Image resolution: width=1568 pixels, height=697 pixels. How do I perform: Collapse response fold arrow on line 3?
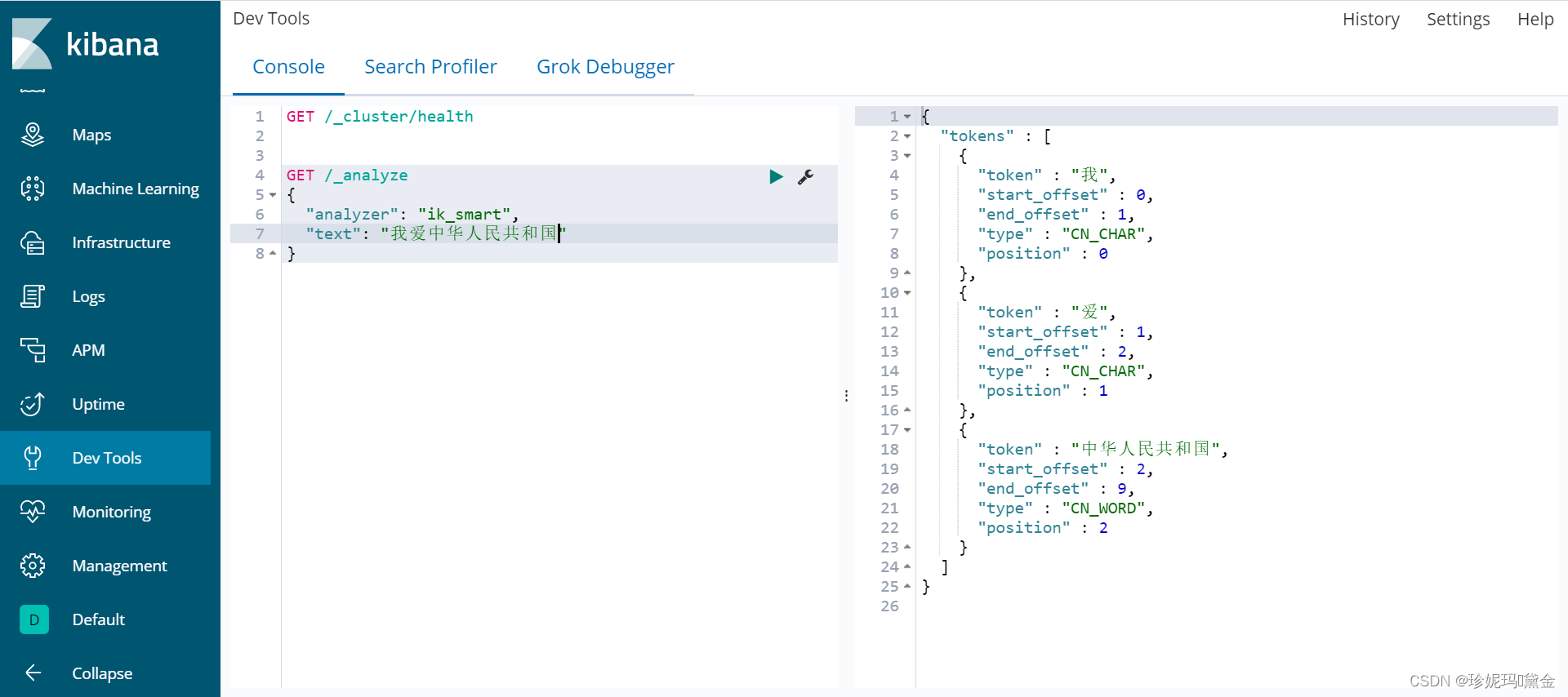907,156
